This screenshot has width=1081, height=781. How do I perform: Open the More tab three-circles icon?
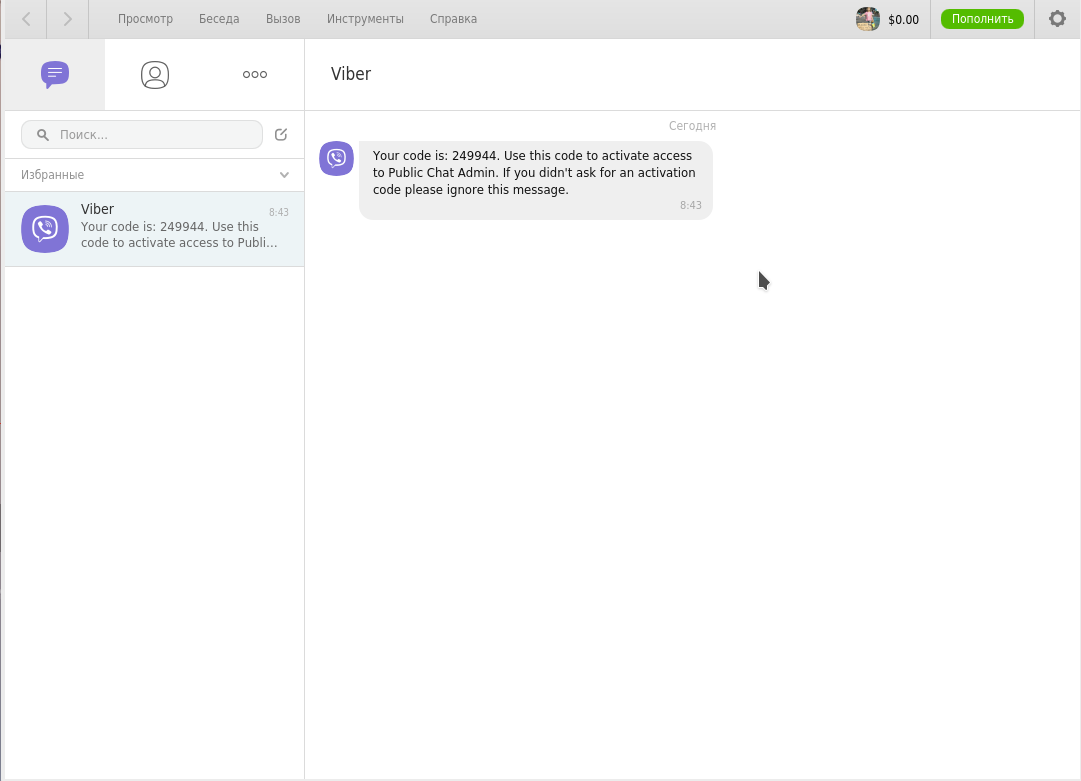click(255, 74)
